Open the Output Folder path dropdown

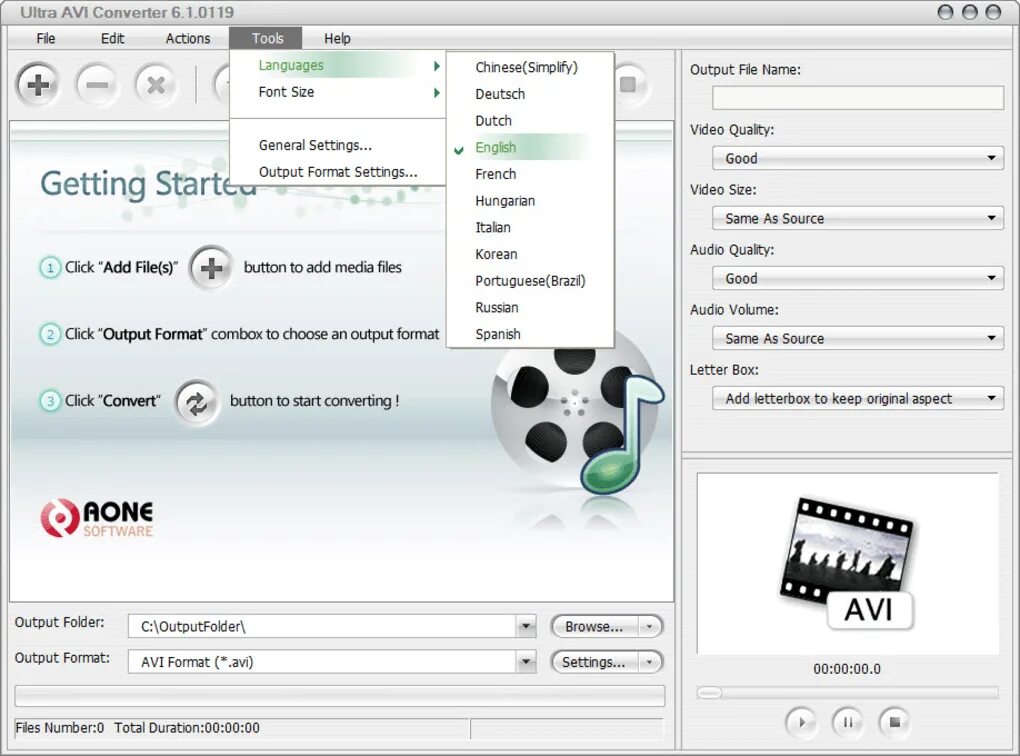pyautogui.click(x=526, y=627)
